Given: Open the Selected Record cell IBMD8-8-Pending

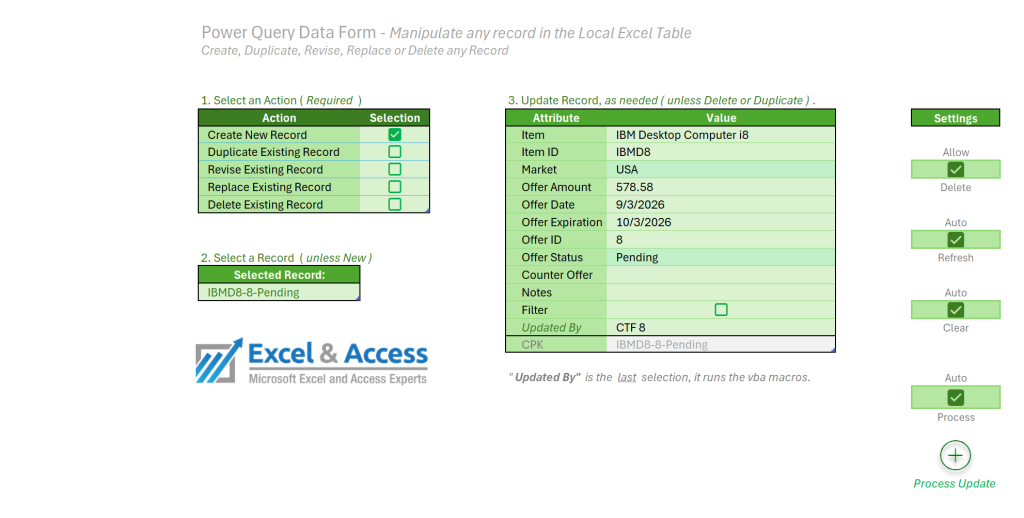Looking at the screenshot, I should [279, 292].
